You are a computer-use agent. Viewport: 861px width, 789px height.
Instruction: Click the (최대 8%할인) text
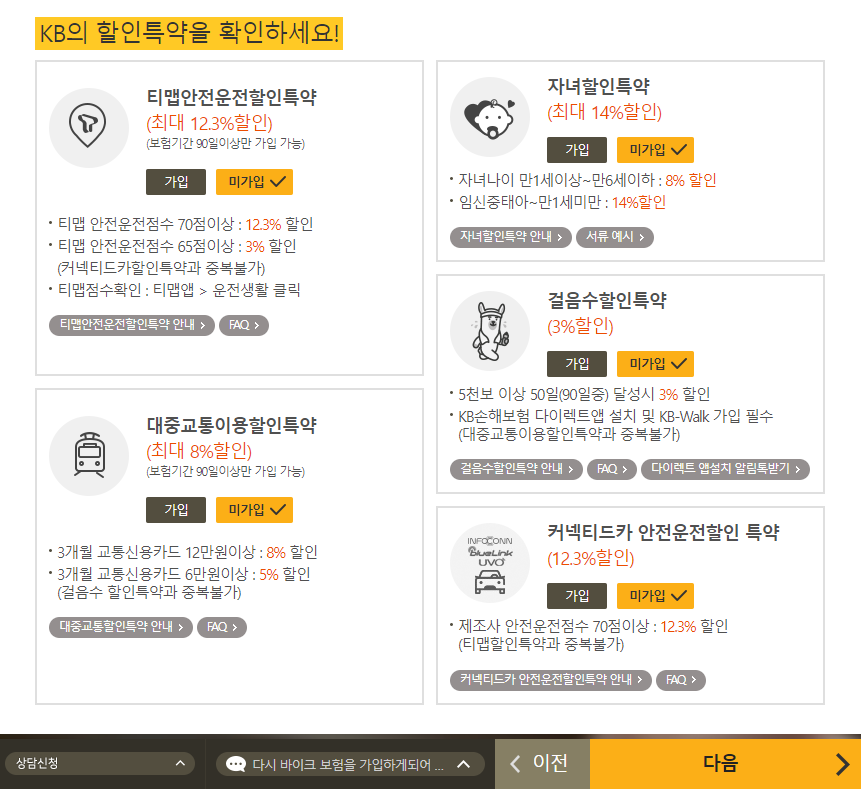click(x=199, y=451)
